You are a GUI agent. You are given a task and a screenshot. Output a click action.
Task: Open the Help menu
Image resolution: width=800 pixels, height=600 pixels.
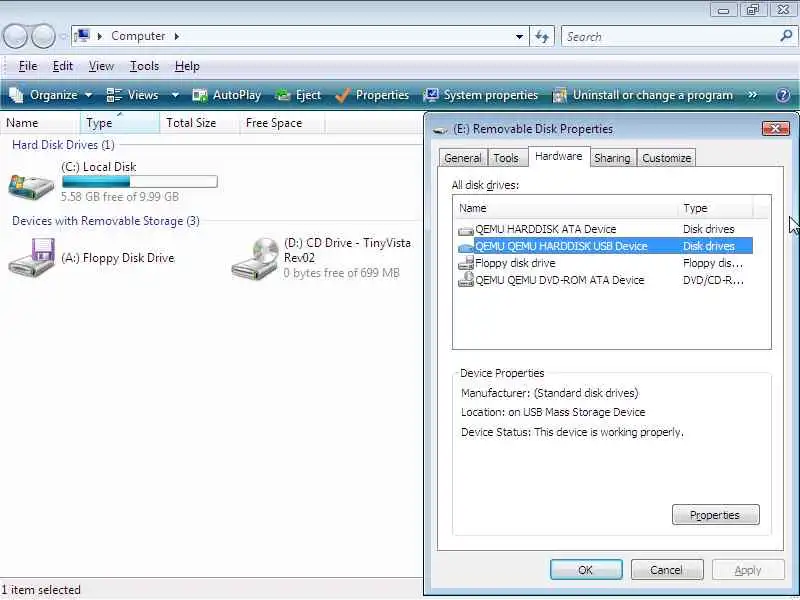[x=187, y=66]
